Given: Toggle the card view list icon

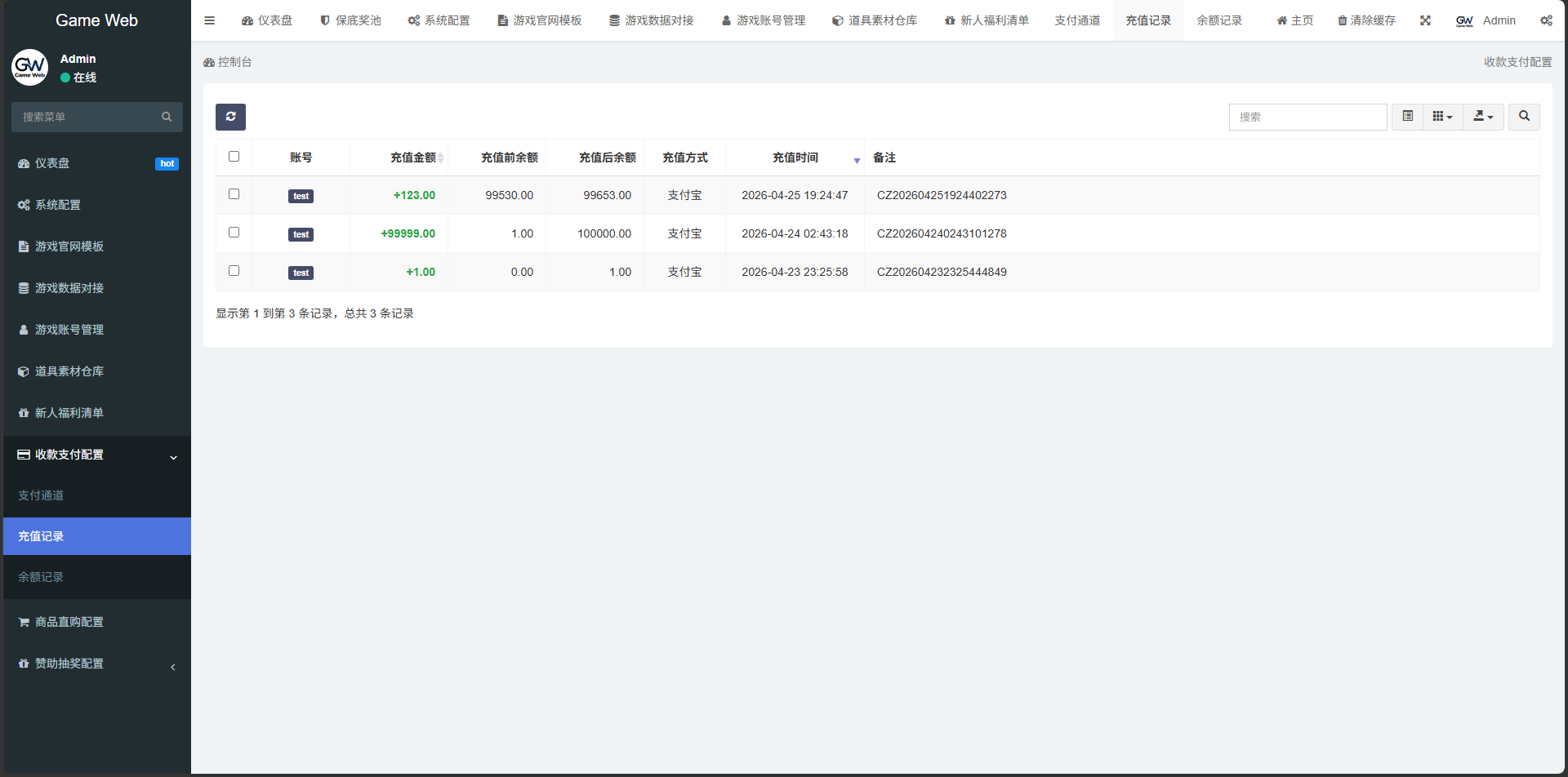Looking at the screenshot, I should point(1407,117).
